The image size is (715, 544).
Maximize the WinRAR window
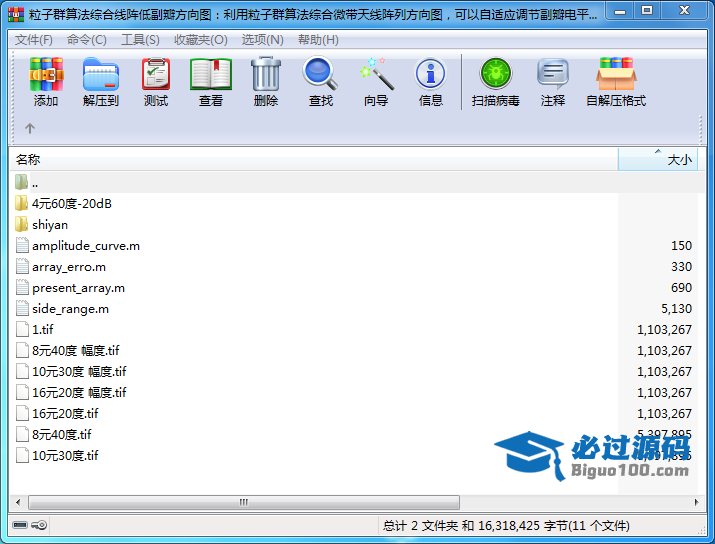click(x=647, y=10)
